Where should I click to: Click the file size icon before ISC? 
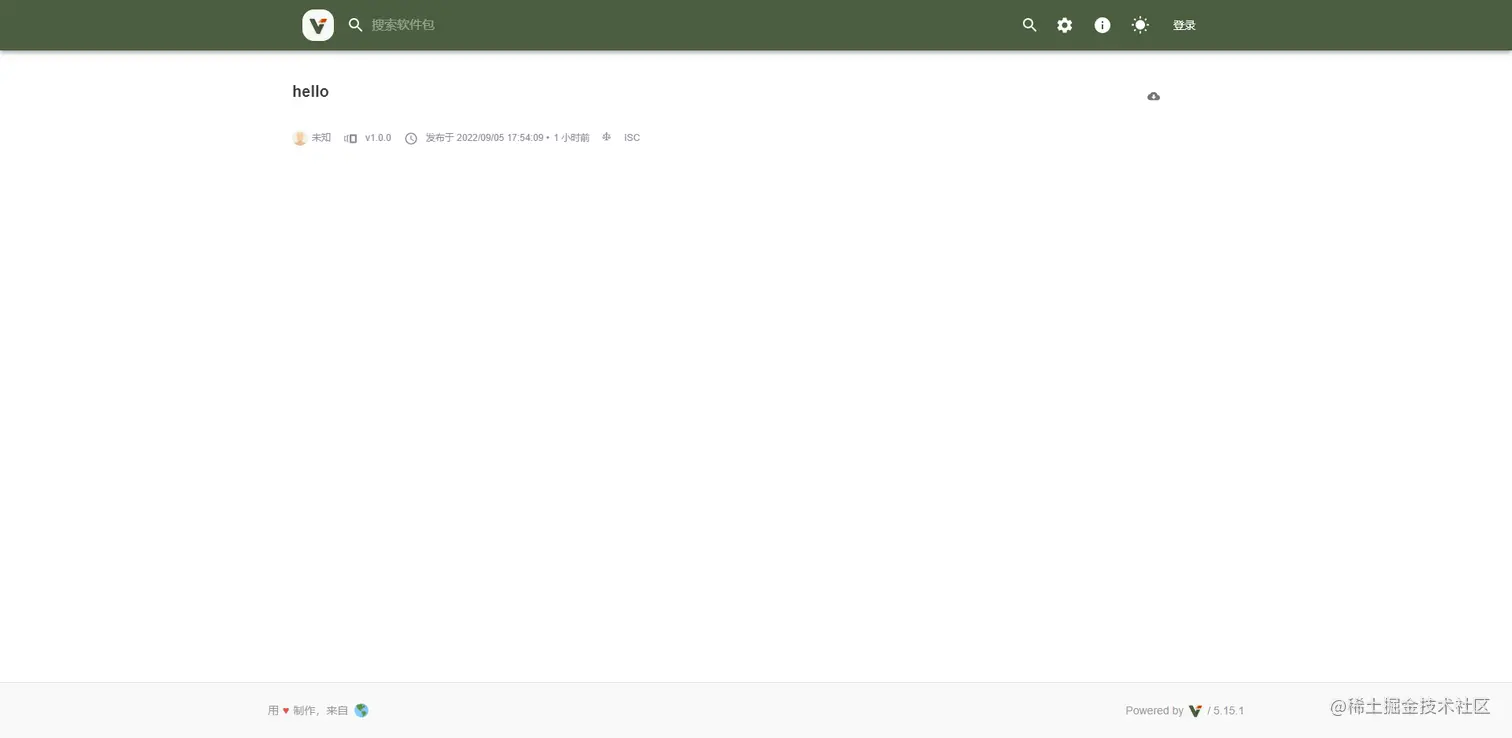click(x=606, y=137)
